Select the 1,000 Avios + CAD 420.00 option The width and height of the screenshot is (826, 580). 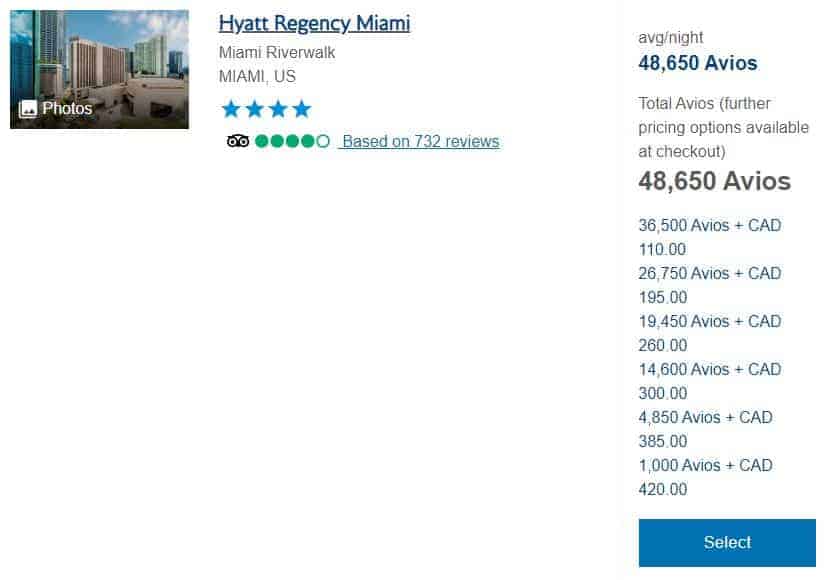(705, 477)
